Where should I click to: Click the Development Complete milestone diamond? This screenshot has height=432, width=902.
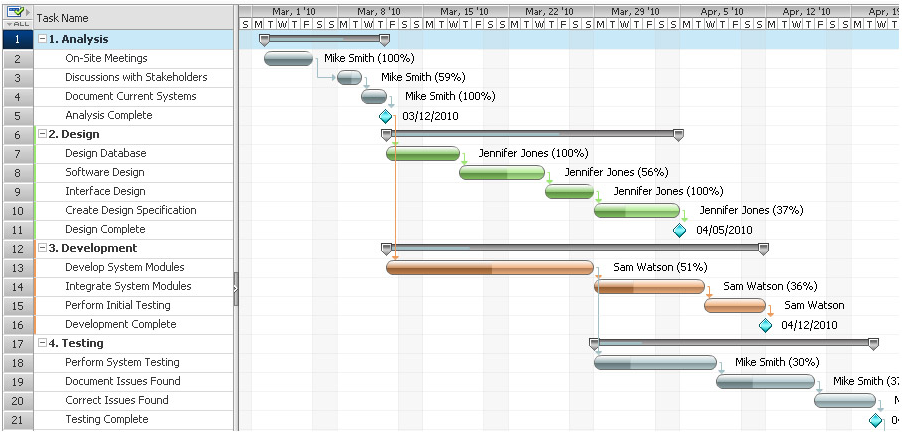tap(765, 325)
